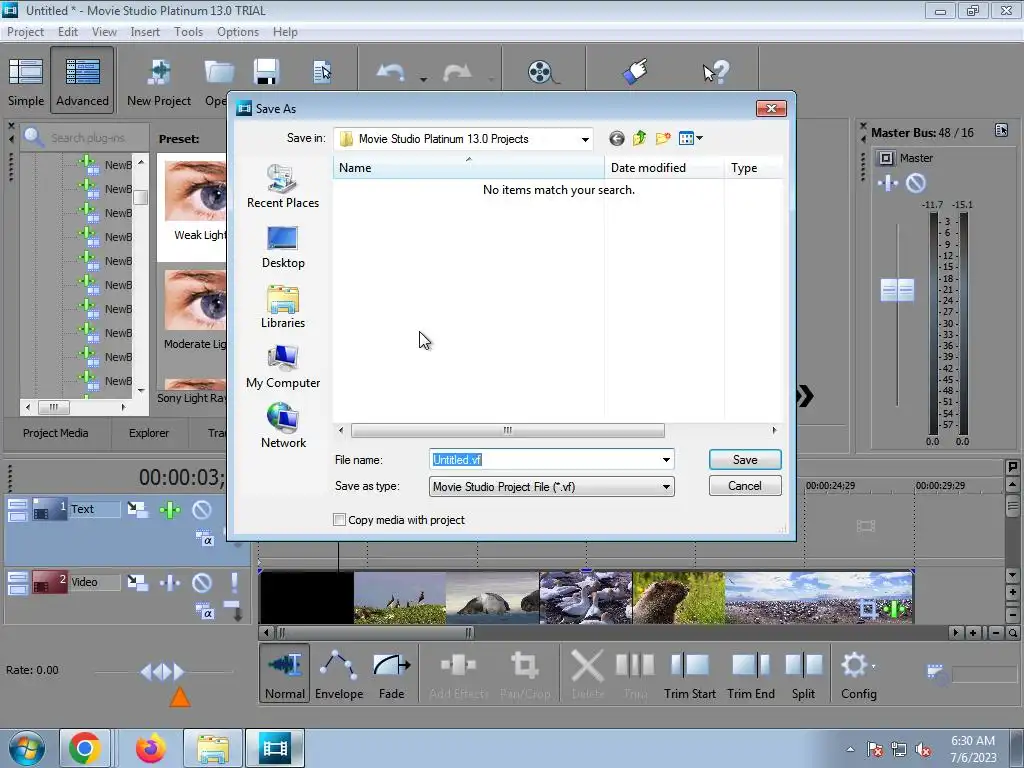Switch to Simple mode icon

click(x=25, y=81)
